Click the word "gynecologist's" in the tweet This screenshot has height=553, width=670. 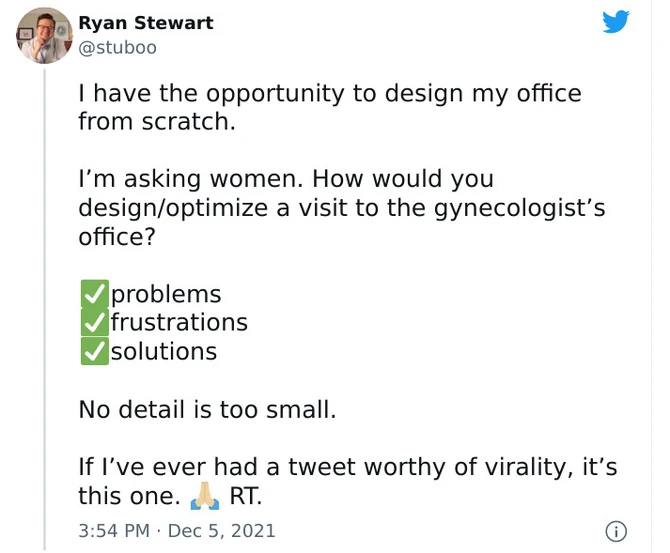(520, 208)
